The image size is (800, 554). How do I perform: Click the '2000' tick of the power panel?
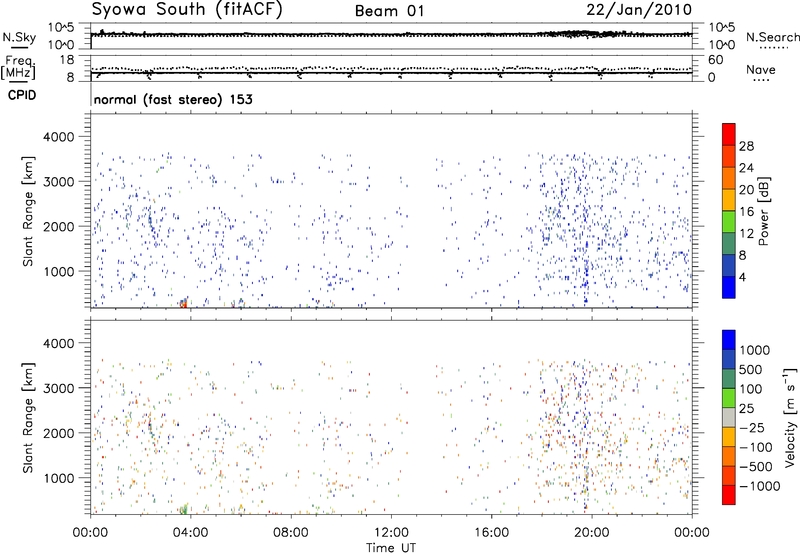(x=58, y=226)
